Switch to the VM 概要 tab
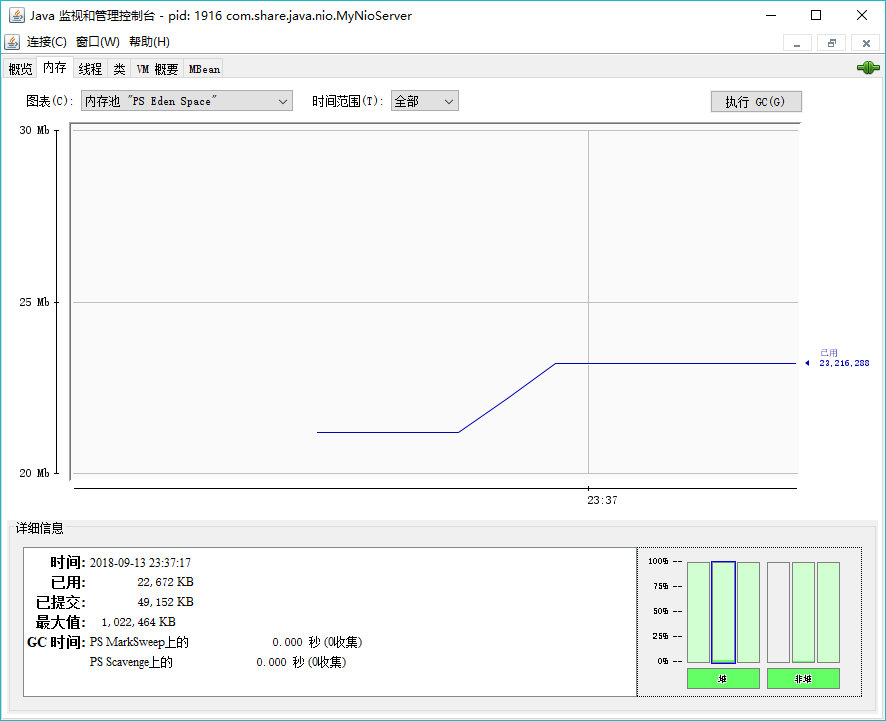The image size is (886, 721). point(157,69)
